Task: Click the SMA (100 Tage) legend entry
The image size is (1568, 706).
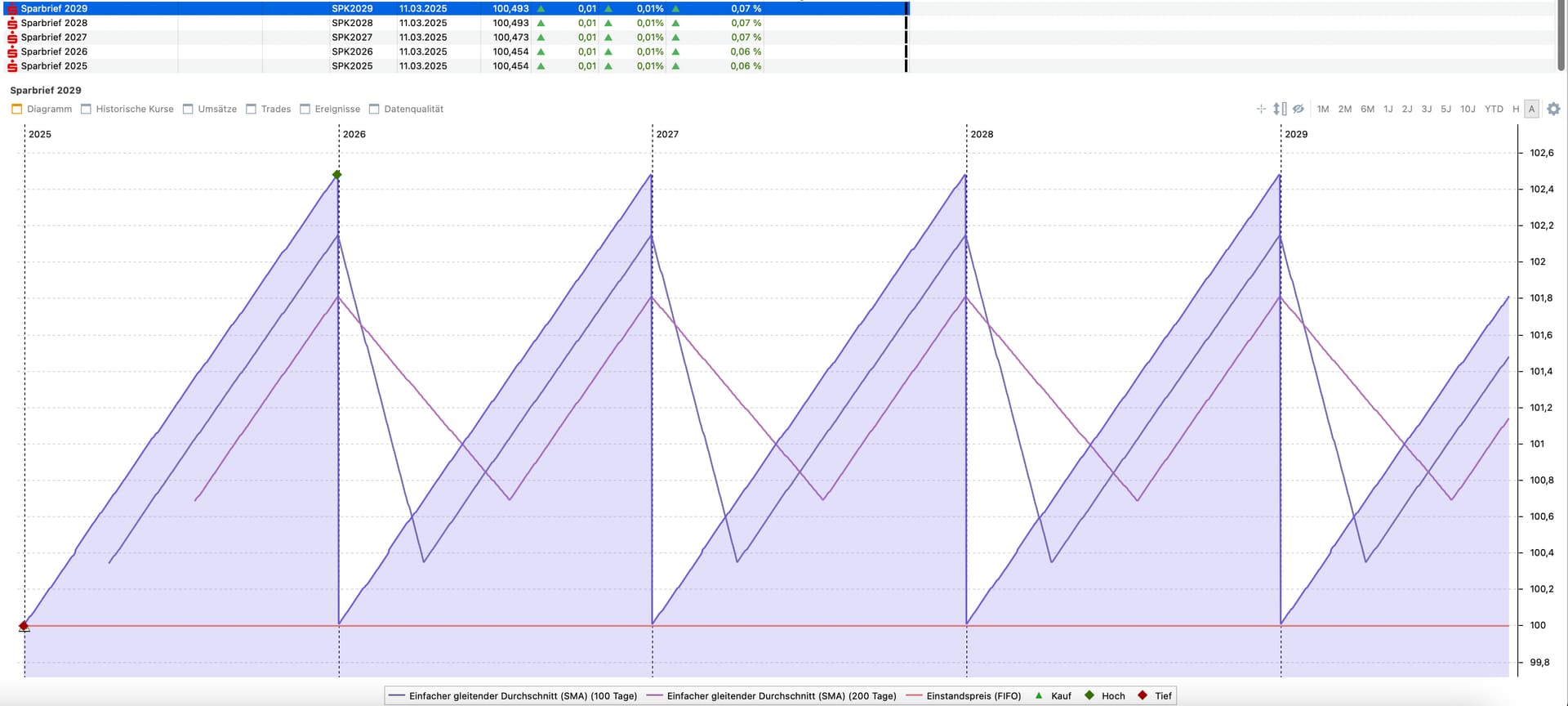Action: point(513,696)
